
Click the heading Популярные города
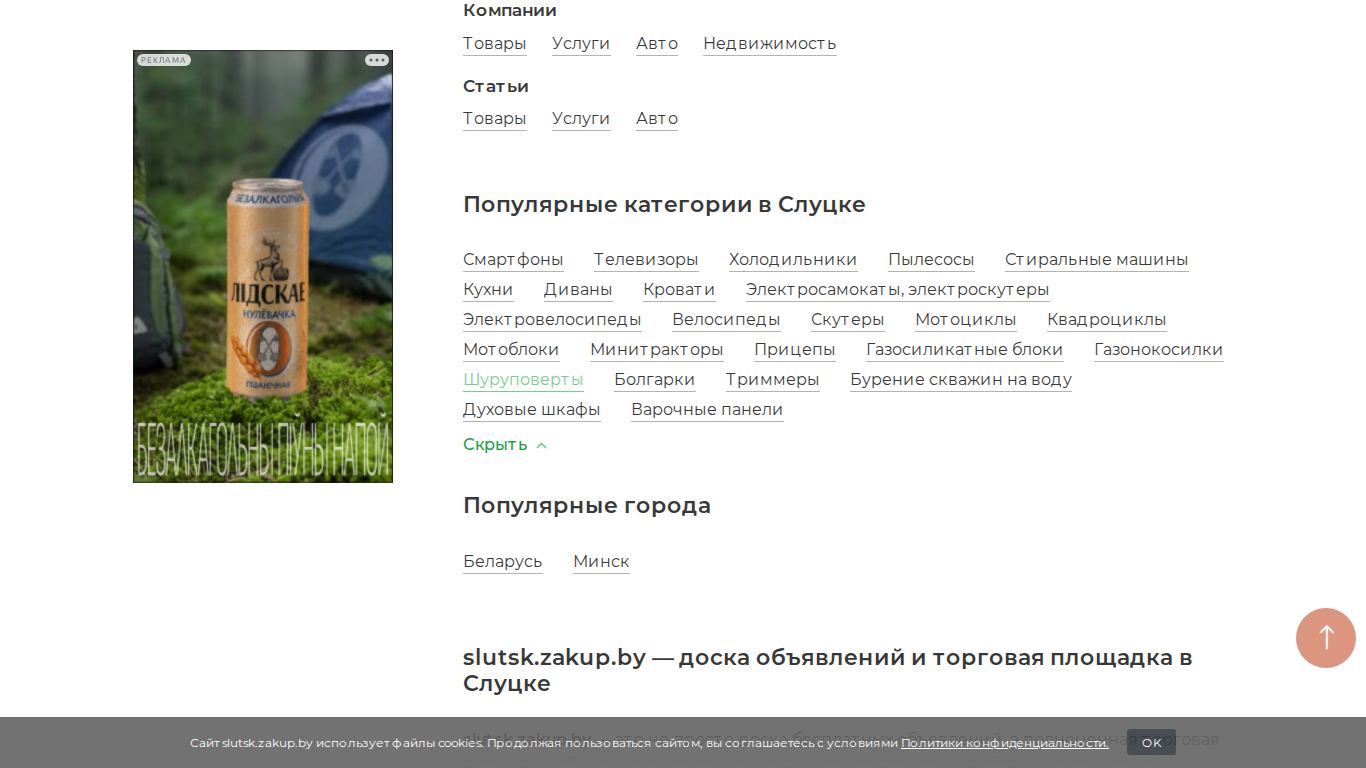point(587,506)
